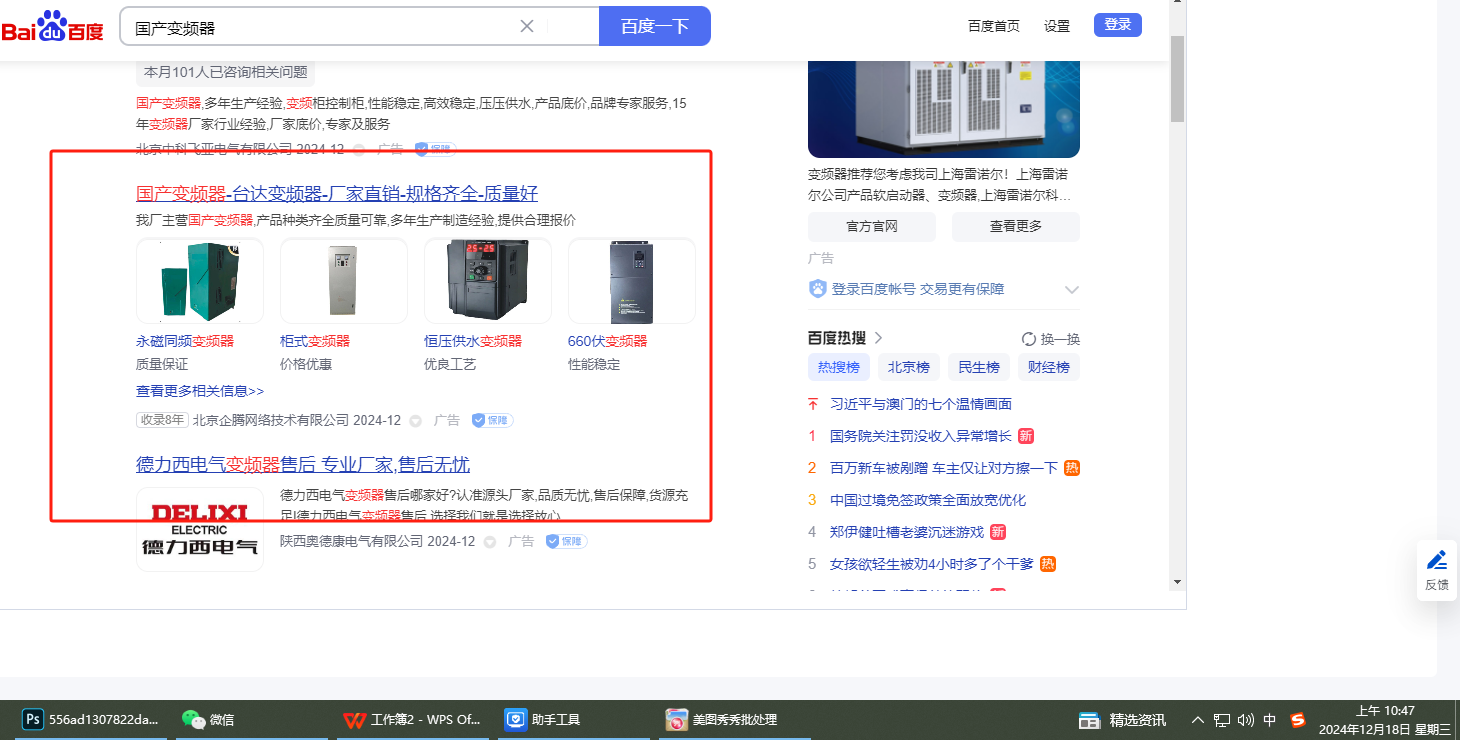Open the 柜式变频器 link
Screen dimensions: 1460x740
point(315,341)
